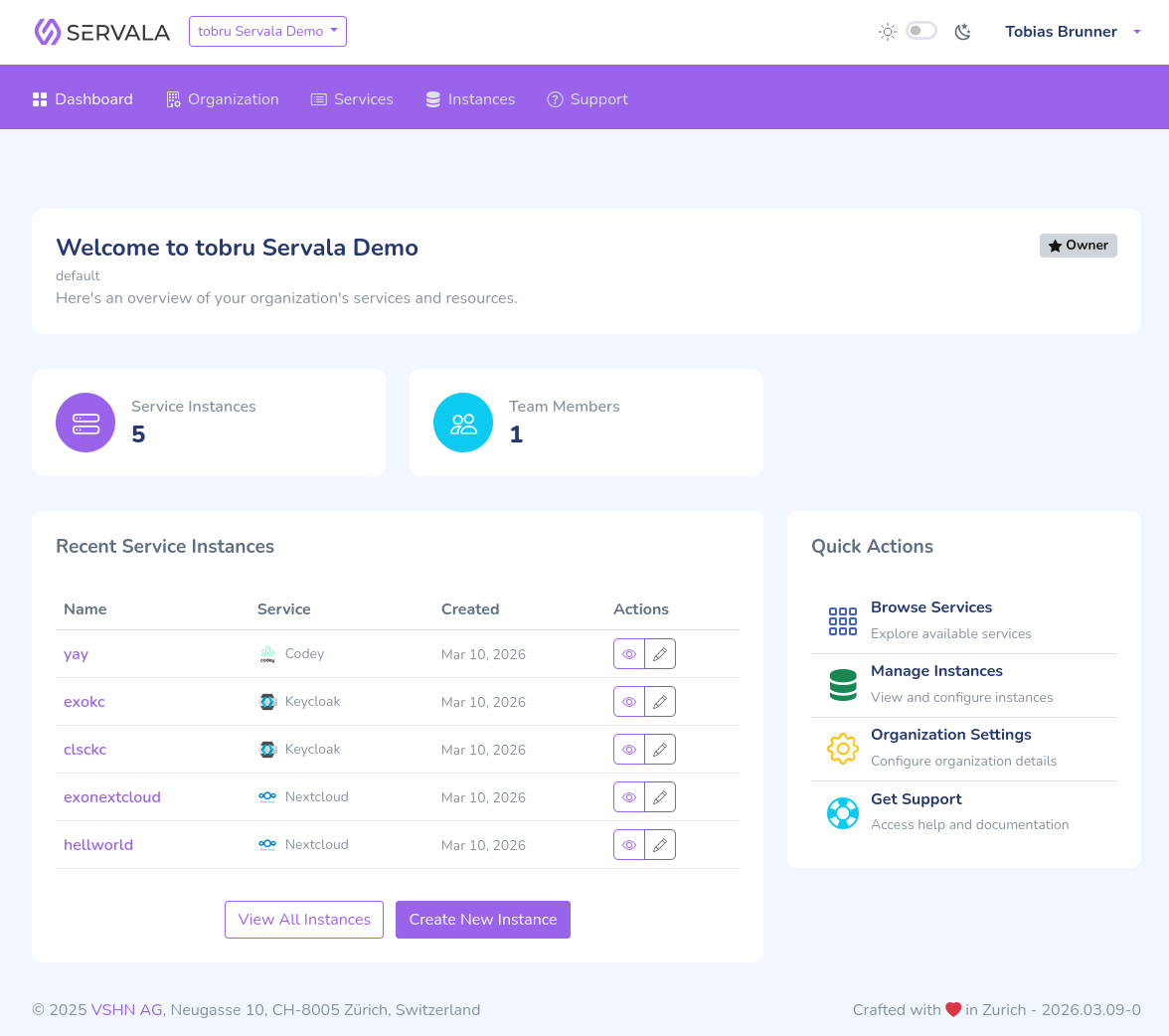Edit the exonextcloud instance with pencil icon

click(x=660, y=797)
